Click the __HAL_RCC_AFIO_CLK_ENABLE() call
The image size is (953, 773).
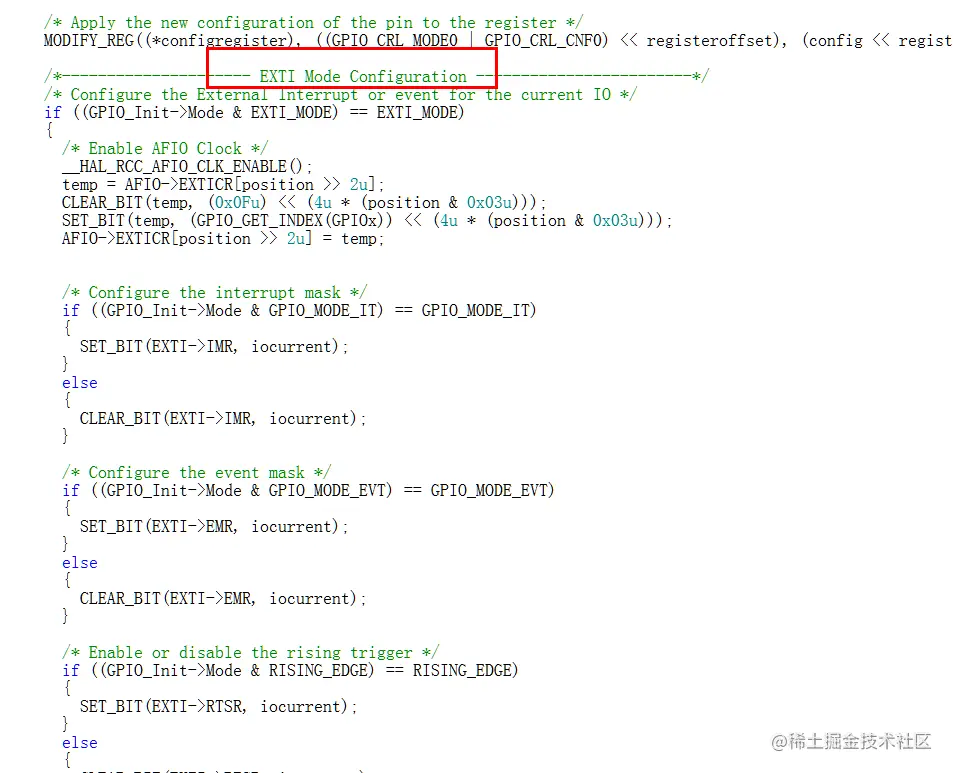pyautogui.click(x=187, y=167)
